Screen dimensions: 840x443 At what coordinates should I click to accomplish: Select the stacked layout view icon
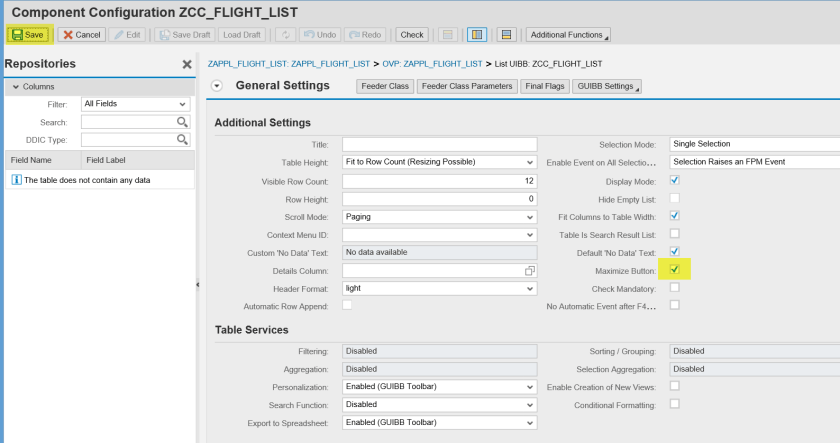click(x=507, y=34)
